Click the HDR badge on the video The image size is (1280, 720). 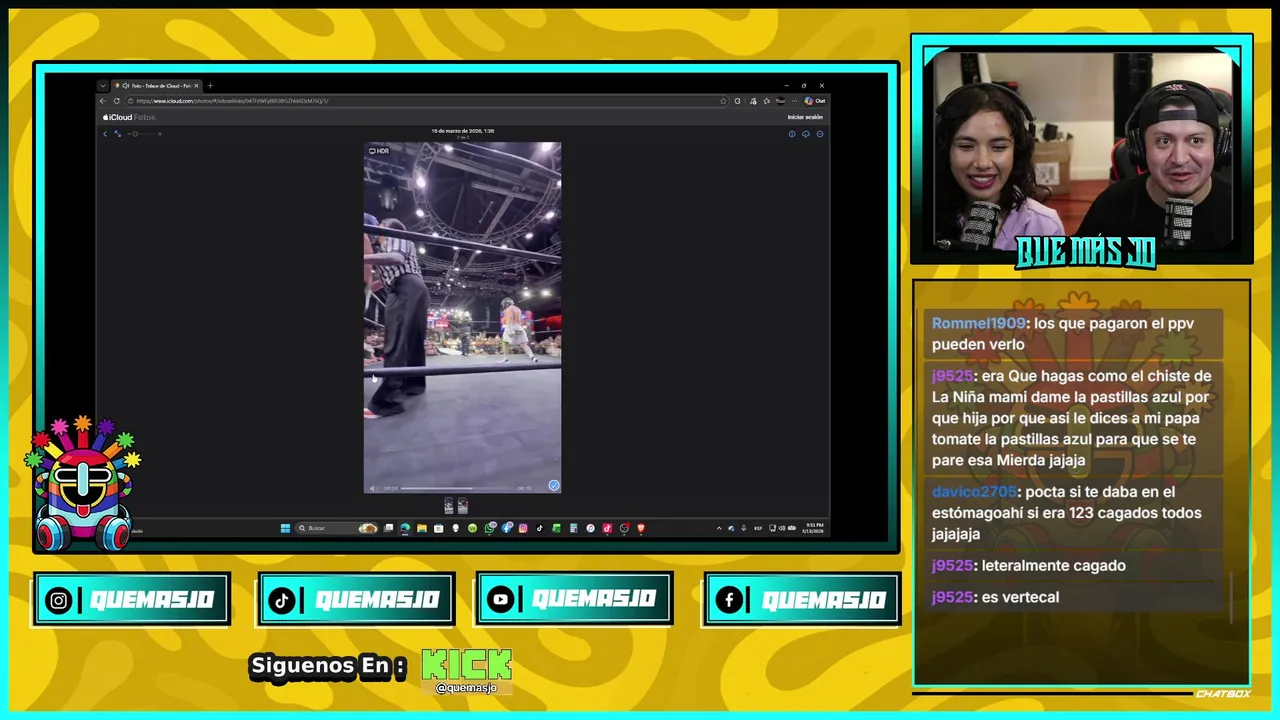click(x=378, y=151)
